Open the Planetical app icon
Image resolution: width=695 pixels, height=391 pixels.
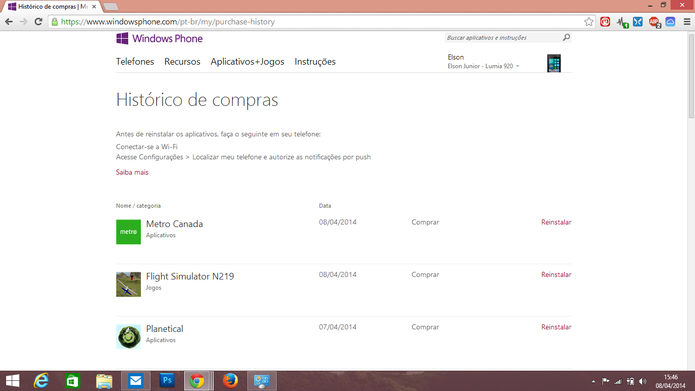pos(129,336)
